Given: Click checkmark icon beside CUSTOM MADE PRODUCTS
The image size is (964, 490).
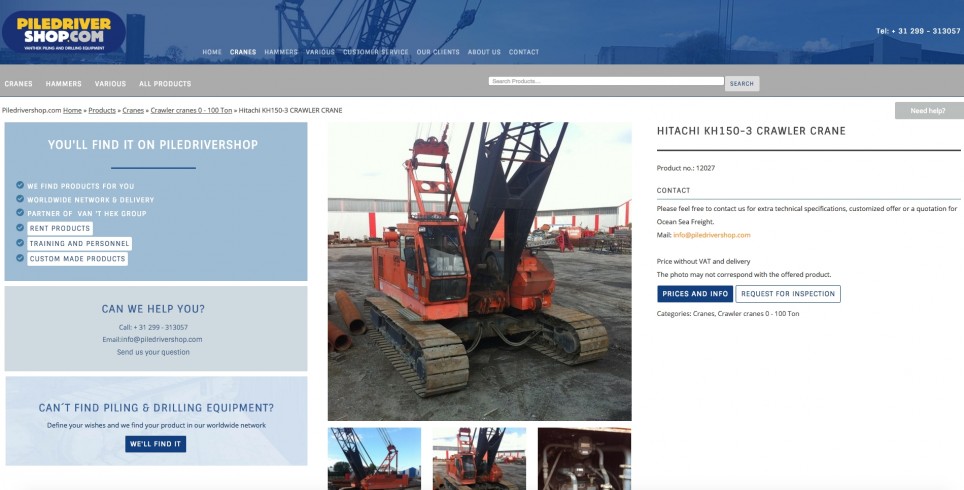Looking at the screenshot, I should tap(20, 258).
